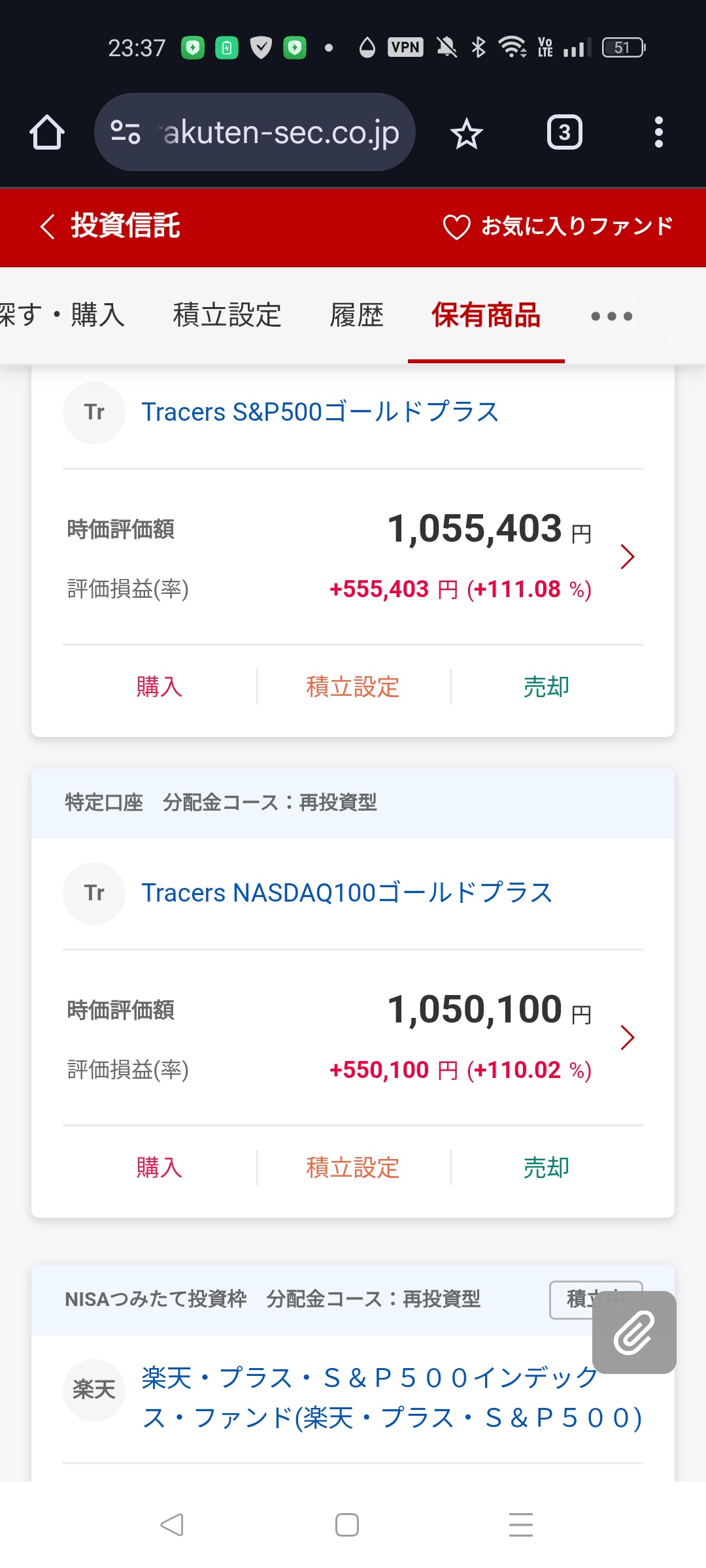
Task: Open the browser tab switcher showing 3
Action: 564,133
